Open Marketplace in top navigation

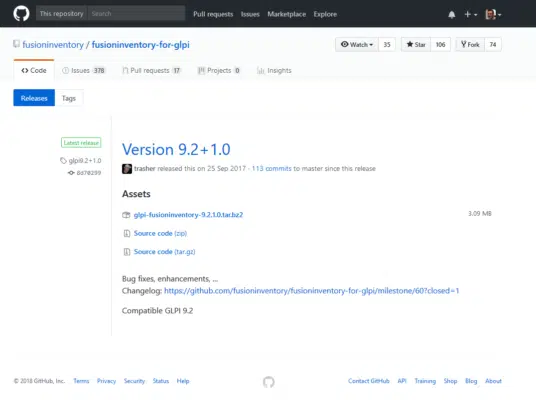286,14
